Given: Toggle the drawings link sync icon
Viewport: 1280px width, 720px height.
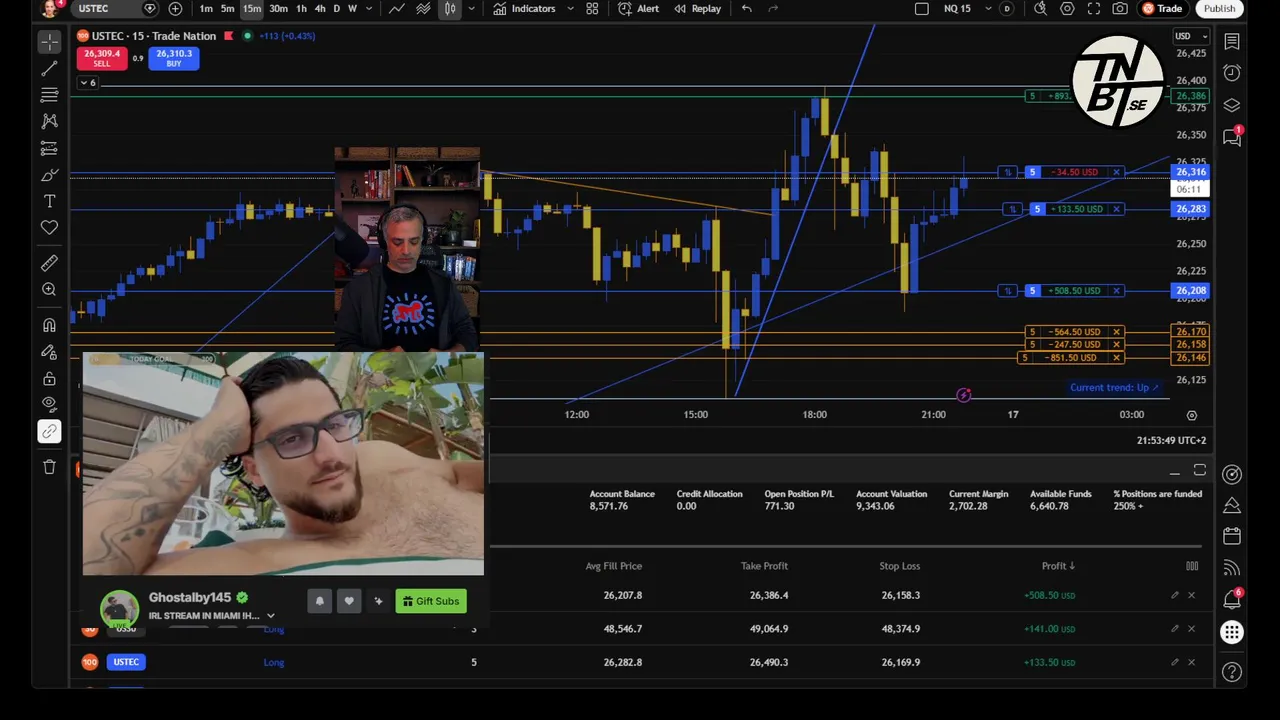Looking at the screenshot, I should (49, 431).
